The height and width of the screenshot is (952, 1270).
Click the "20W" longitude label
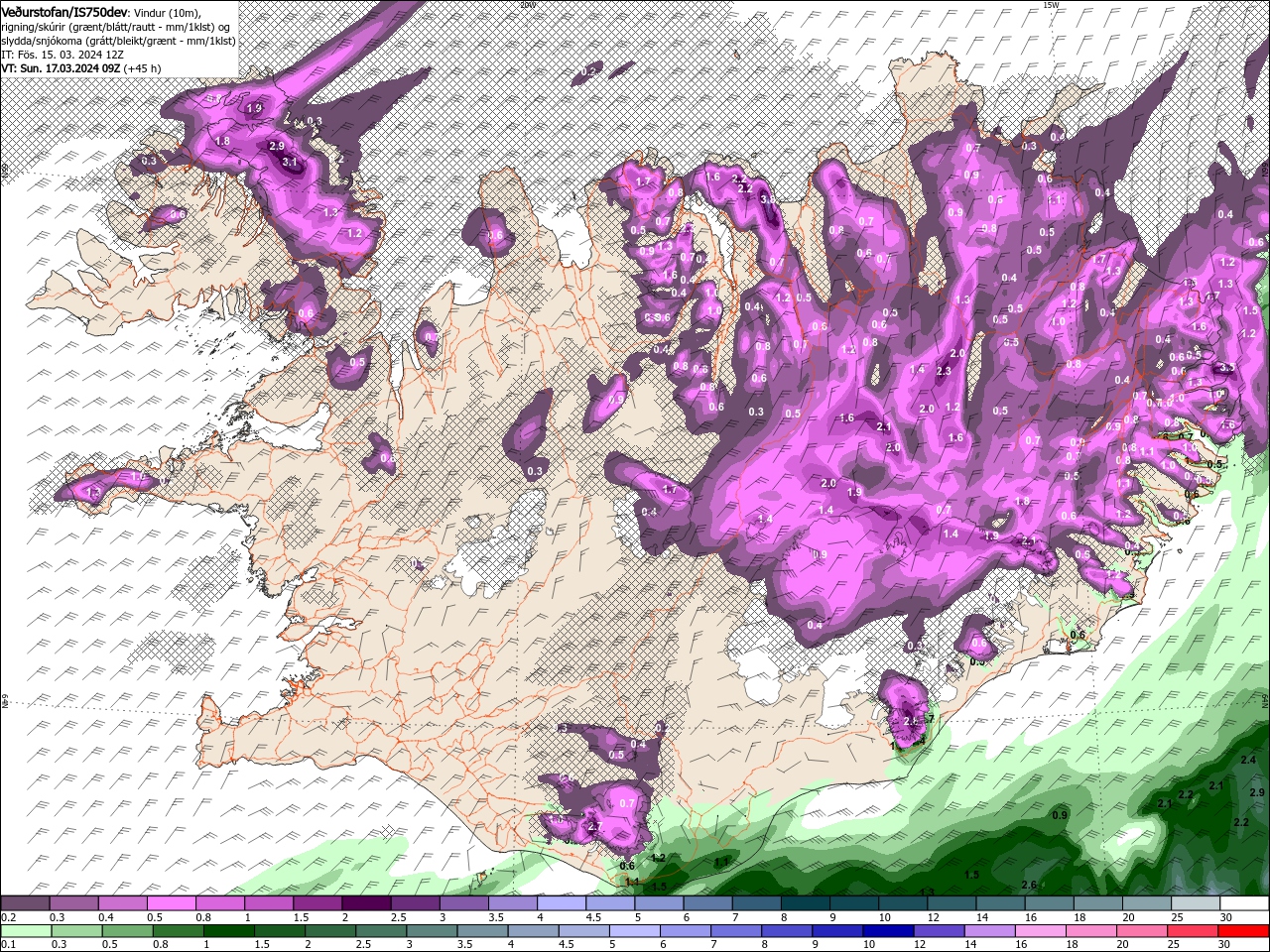pos(527,5)
